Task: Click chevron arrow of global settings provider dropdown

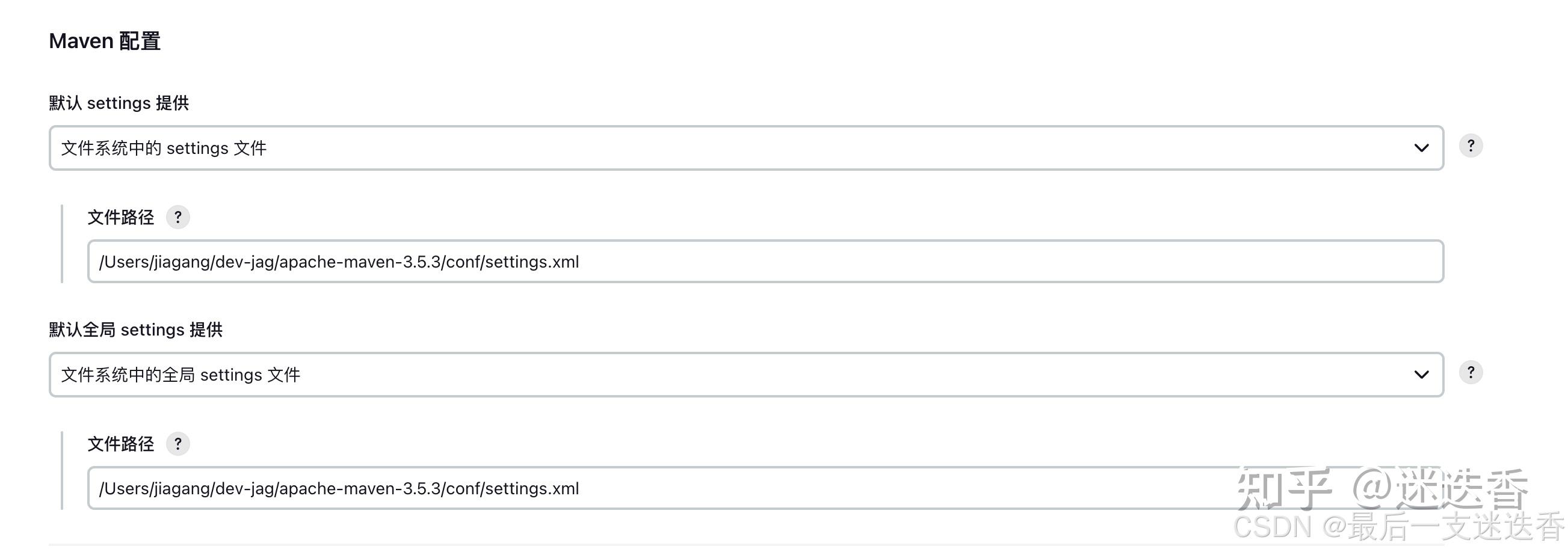Action: (1421, 374)
